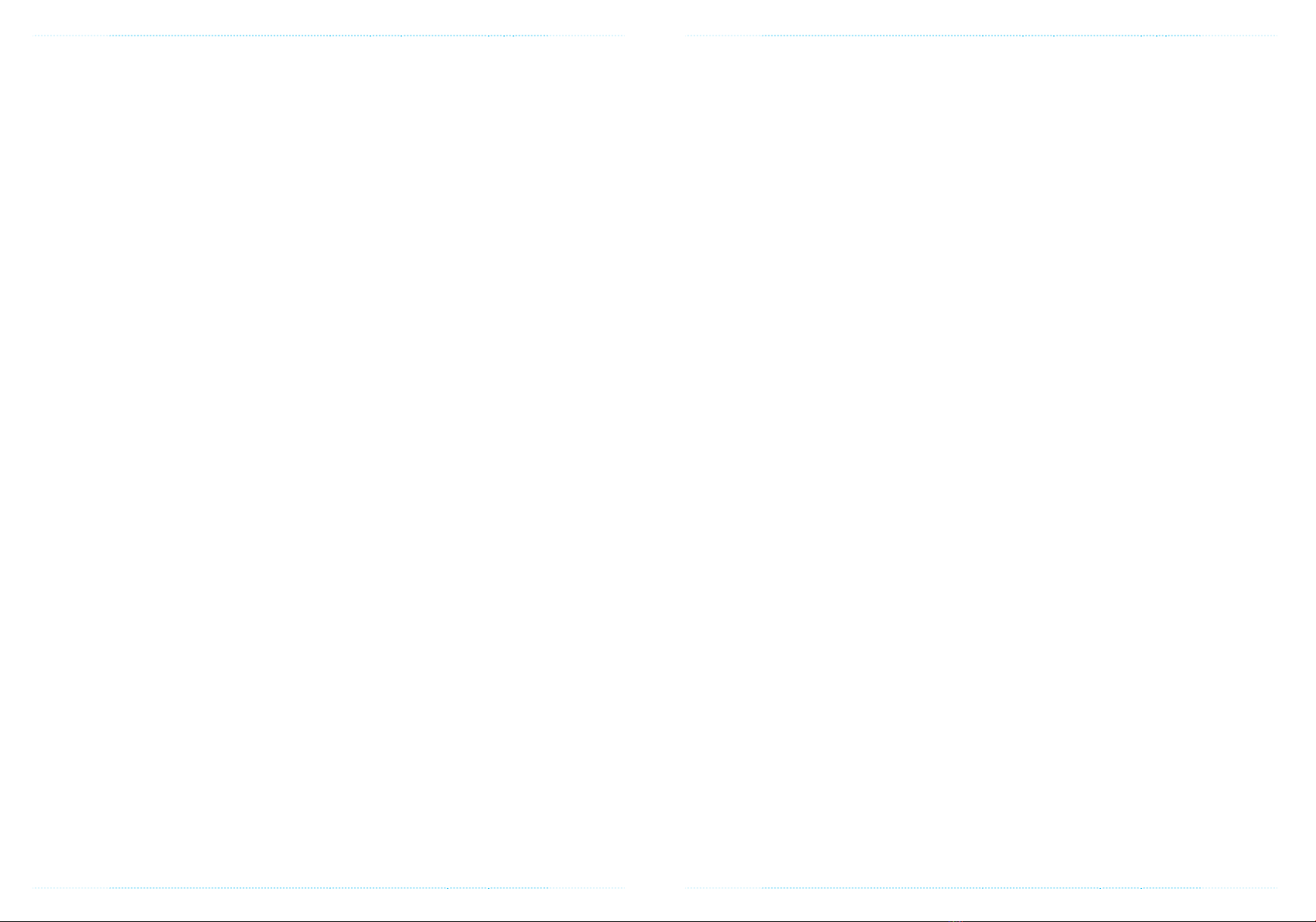Click the faded right end of right page's top line
The height and width of the screenshot is (922, 1316).
[1240, 36]
